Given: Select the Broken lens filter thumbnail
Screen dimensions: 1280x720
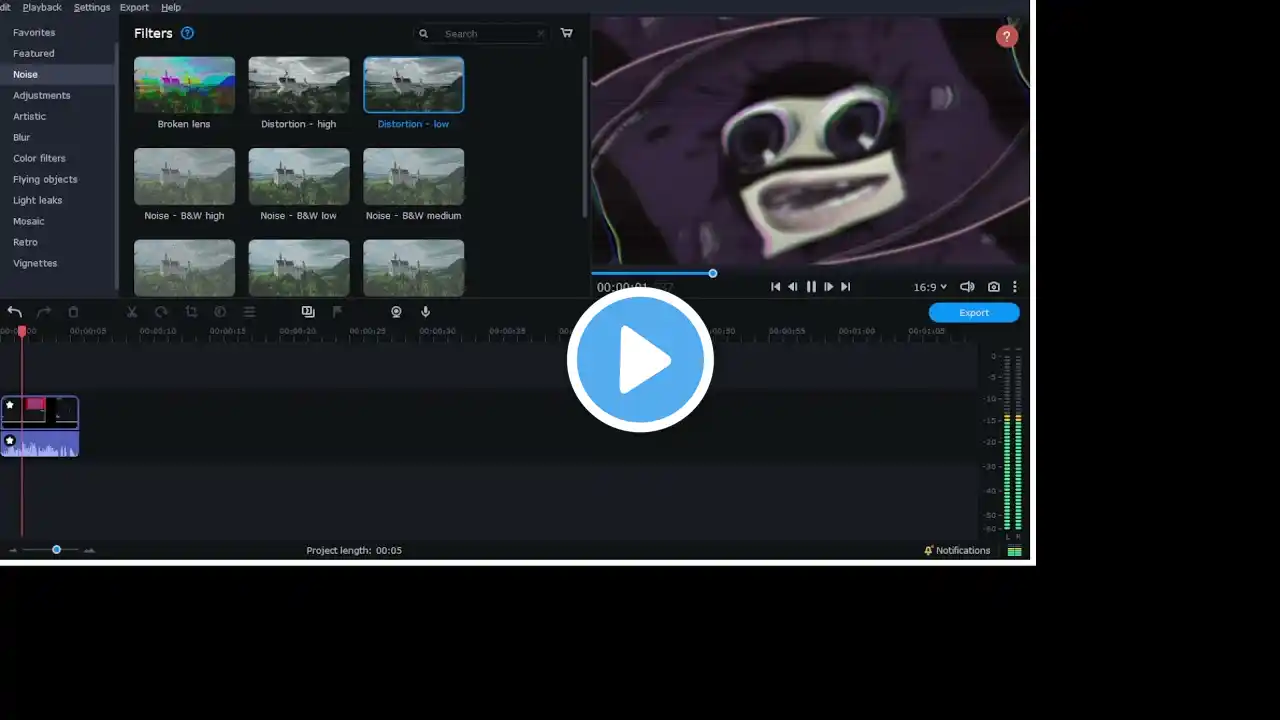Looking at the screenshot, I should click(184, 85).
